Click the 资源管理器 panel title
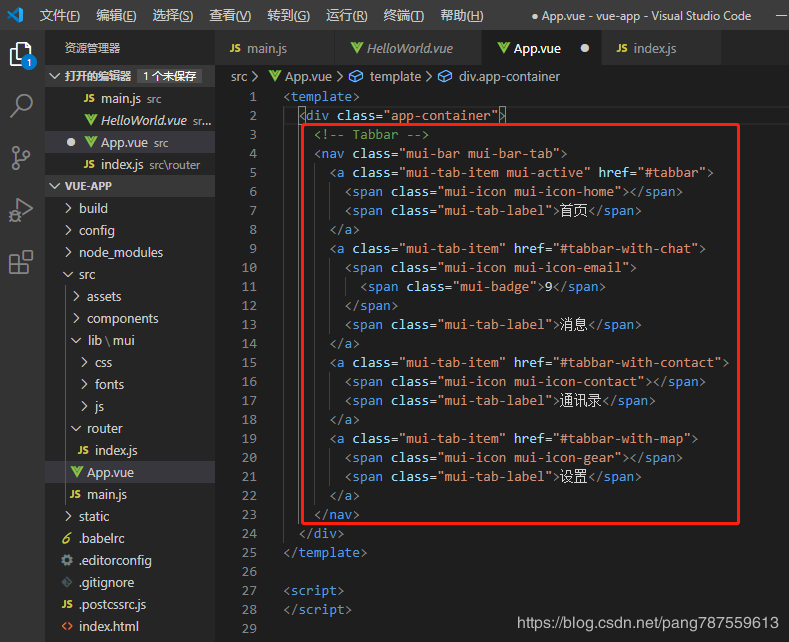This screenshot has width=789, height=642. coord(93,48)
